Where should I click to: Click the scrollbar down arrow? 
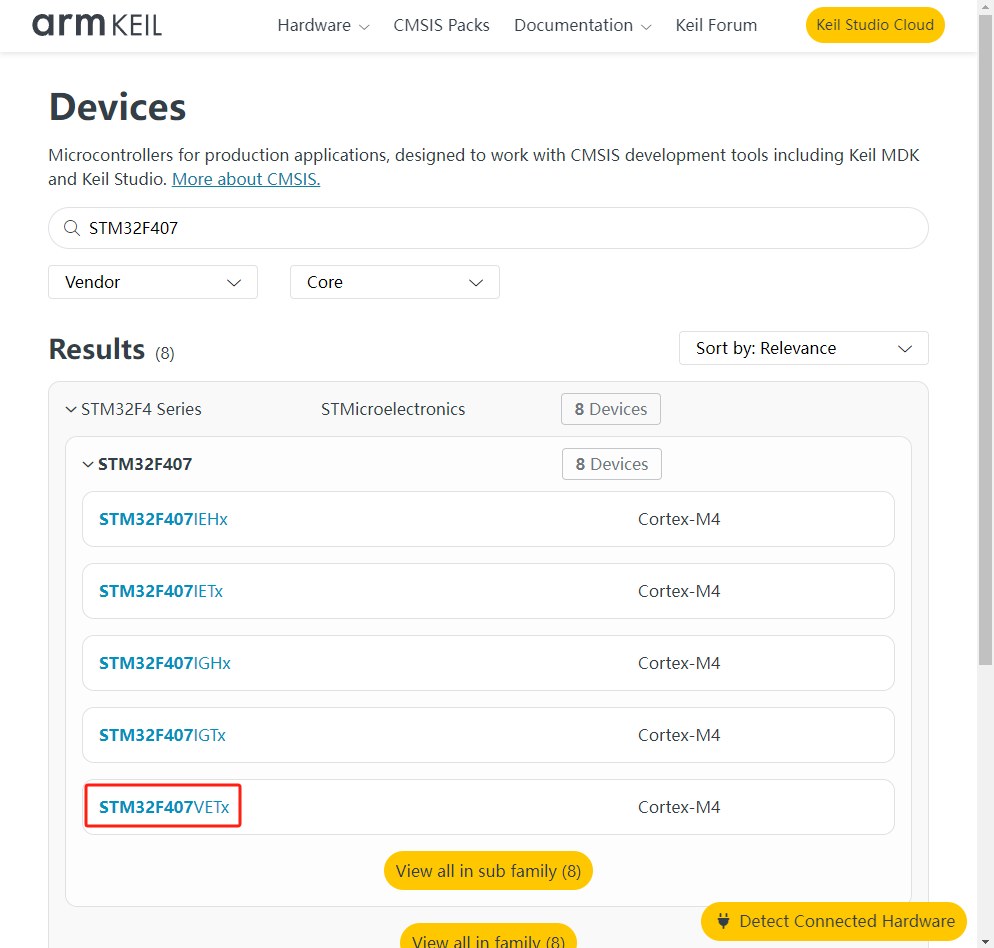coord(985,941)
